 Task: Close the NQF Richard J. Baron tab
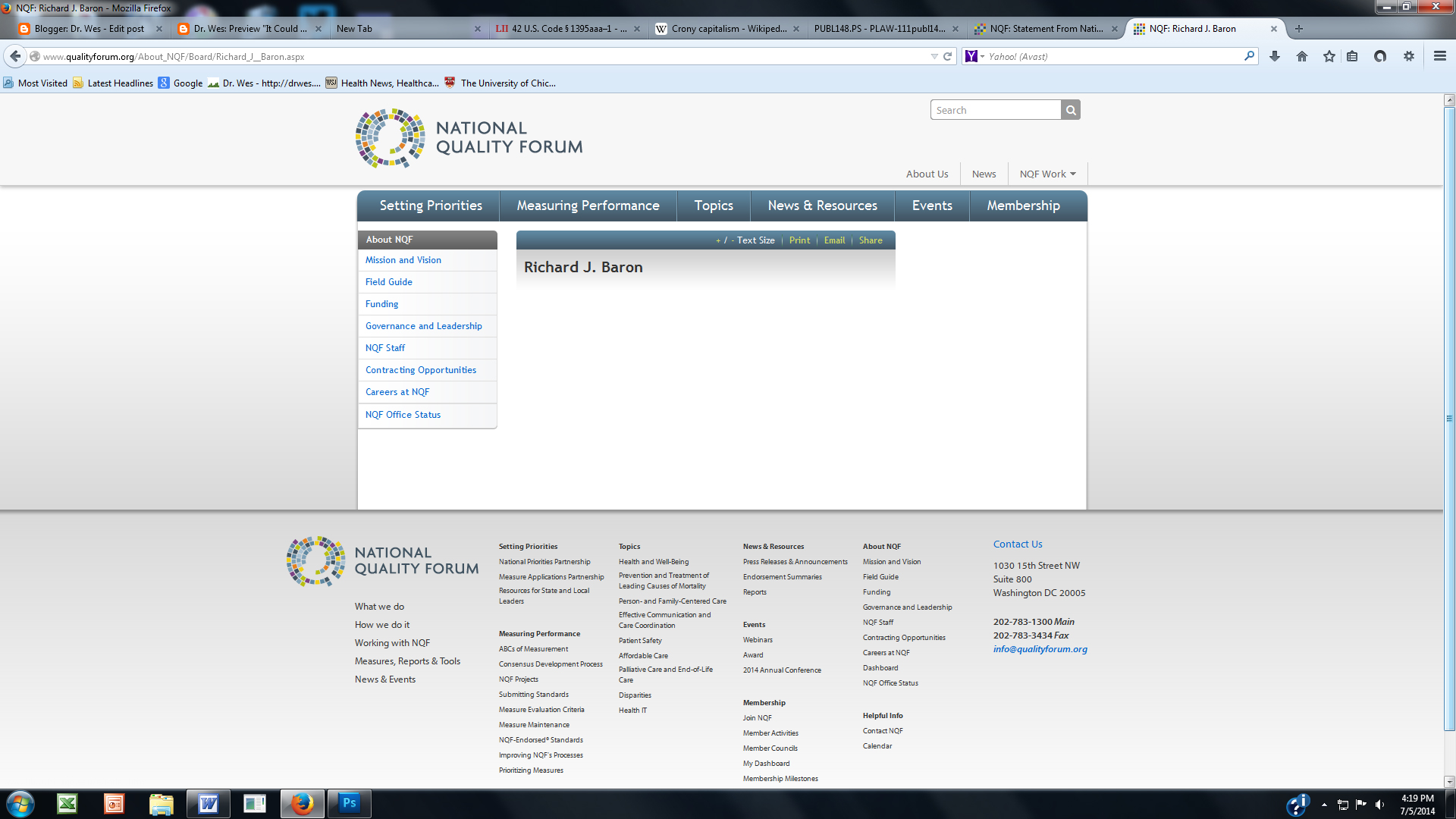coord(1274,29)
